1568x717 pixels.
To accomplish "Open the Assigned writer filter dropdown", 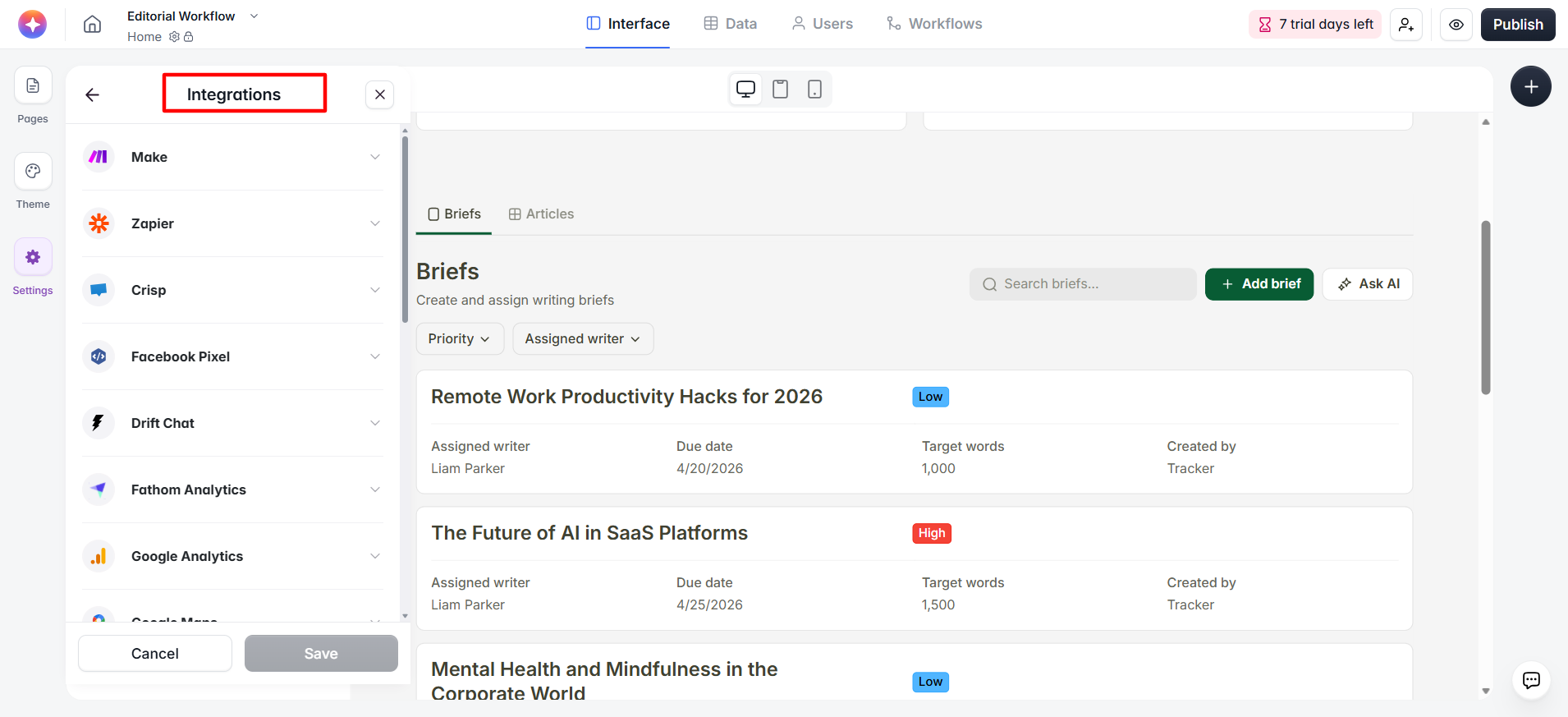I will coord(583,338).
